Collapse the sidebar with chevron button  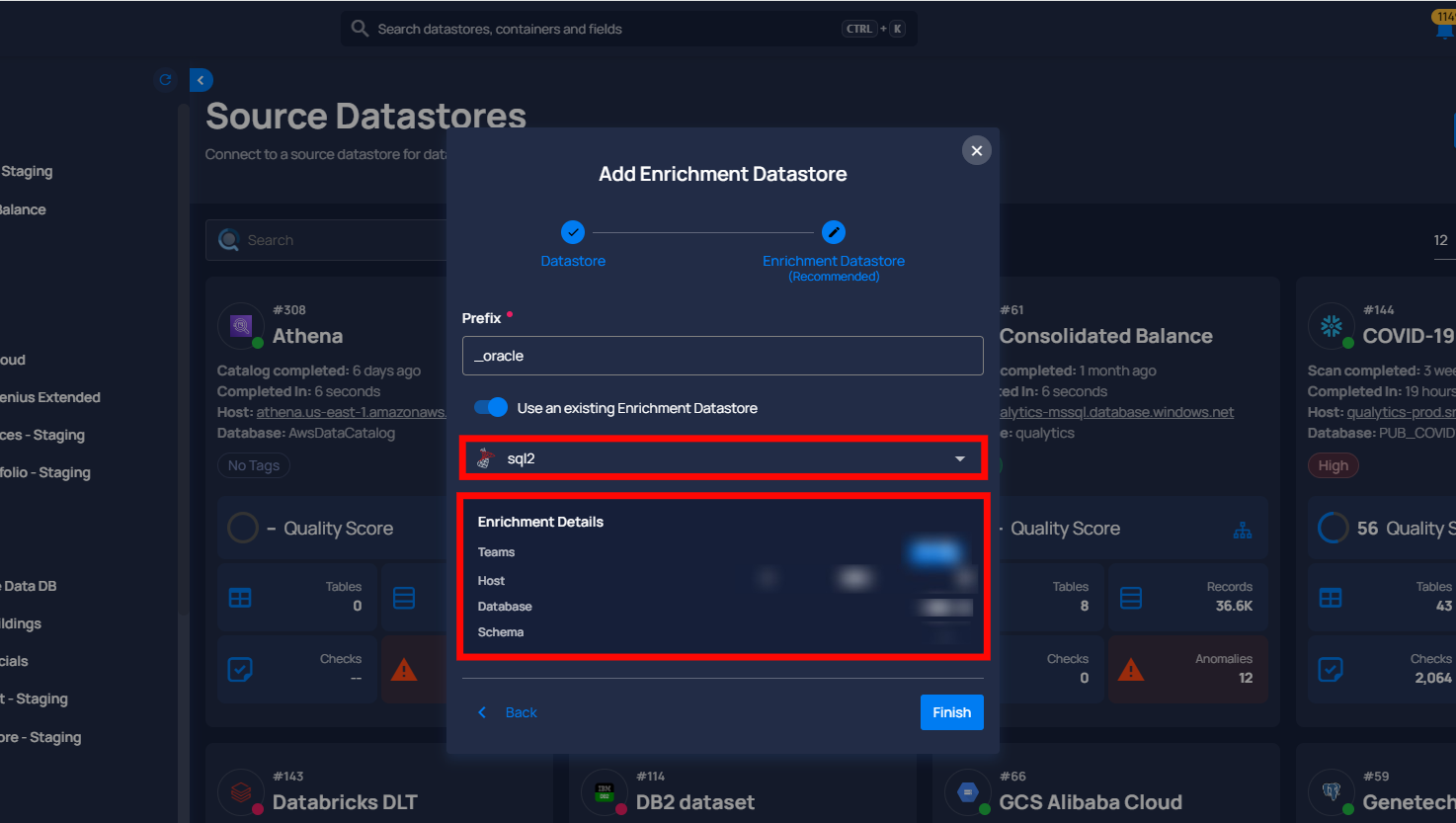201,80
